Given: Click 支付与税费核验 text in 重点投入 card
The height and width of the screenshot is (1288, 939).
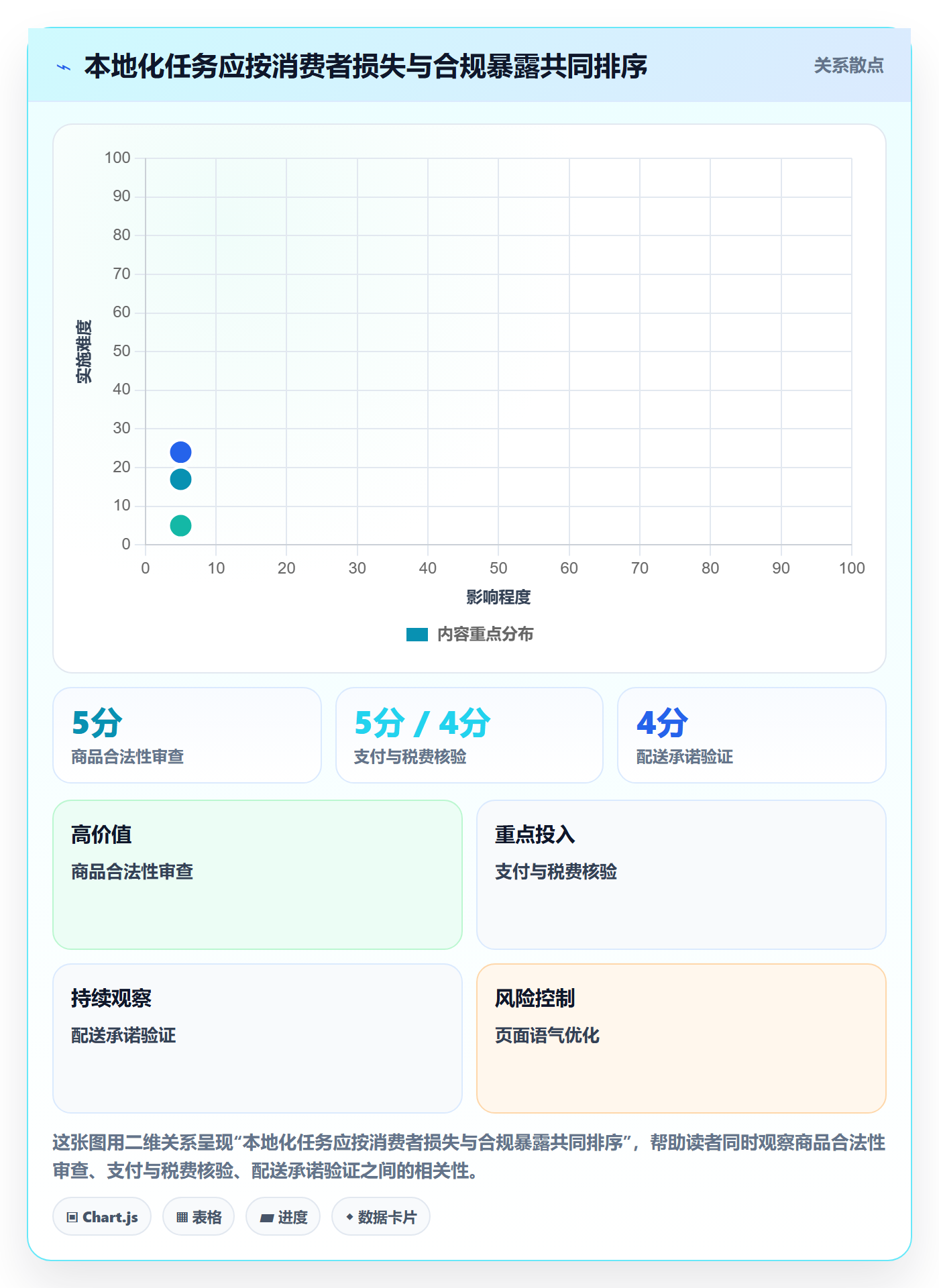Looking at the screenshot, I should tap(556, 871).
